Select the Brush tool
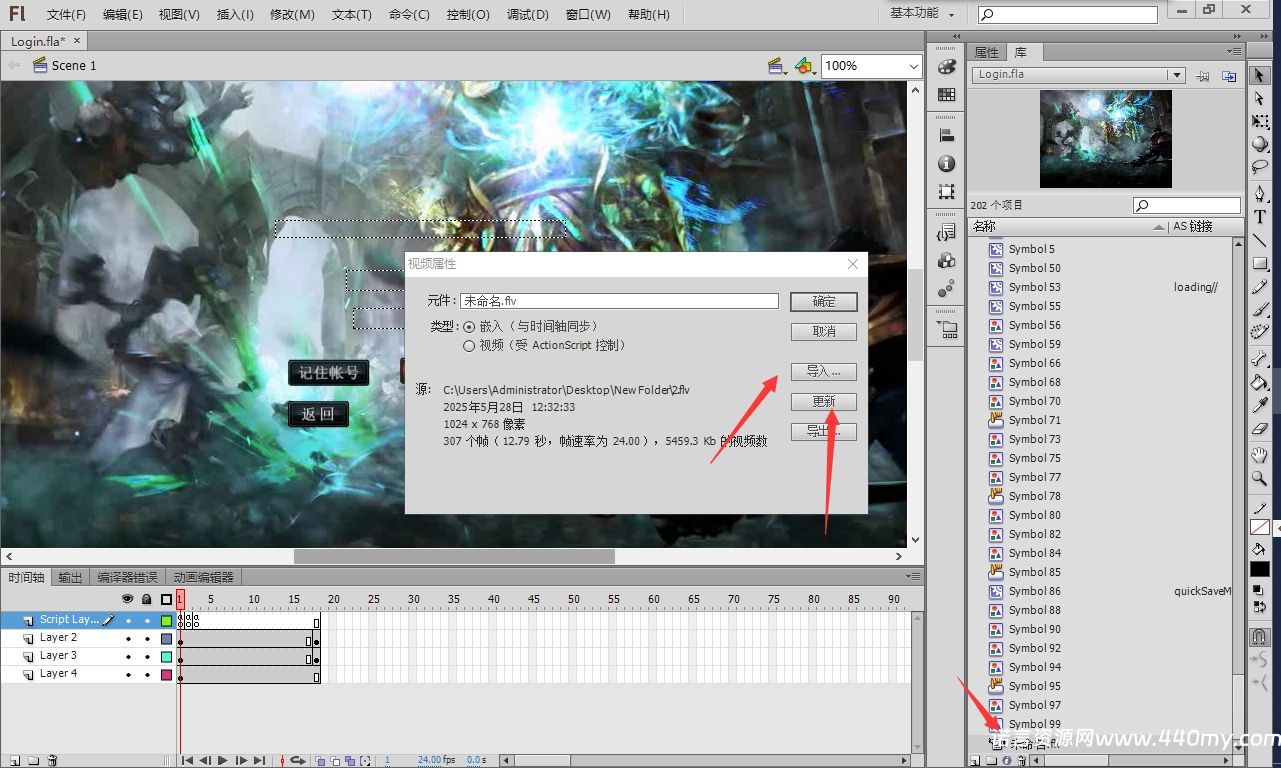1281x768 pixels. 1259,310
